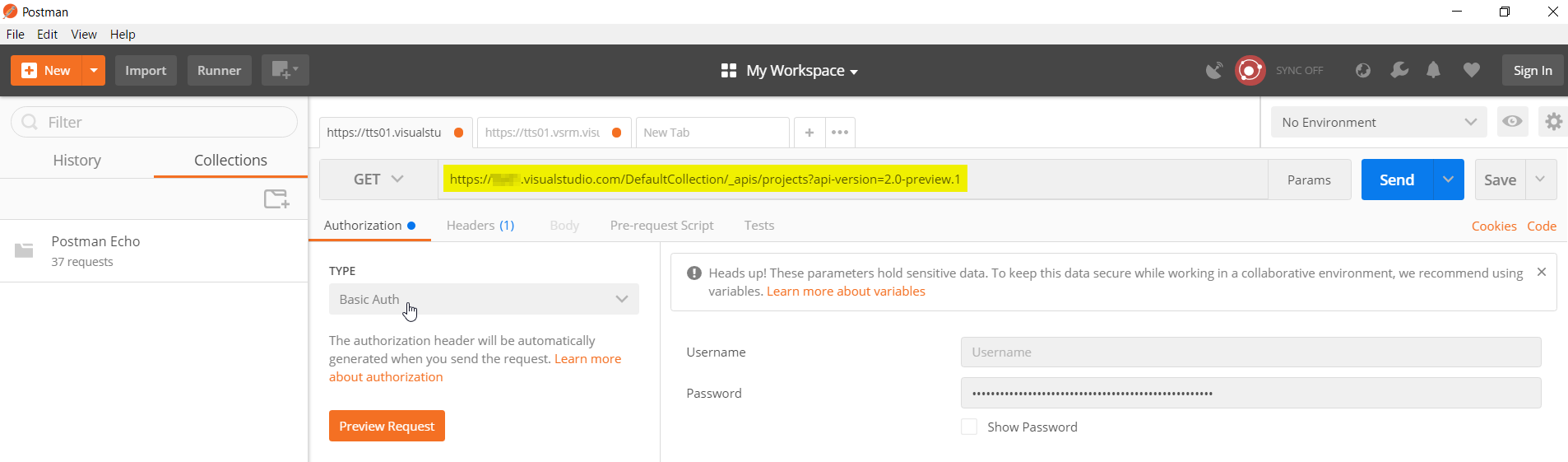Image resolution: width=1568 pixels, height=462 pixels.
Task: Open the GET method dropdown
Action: pyautogui.click(x=378, y=180)
